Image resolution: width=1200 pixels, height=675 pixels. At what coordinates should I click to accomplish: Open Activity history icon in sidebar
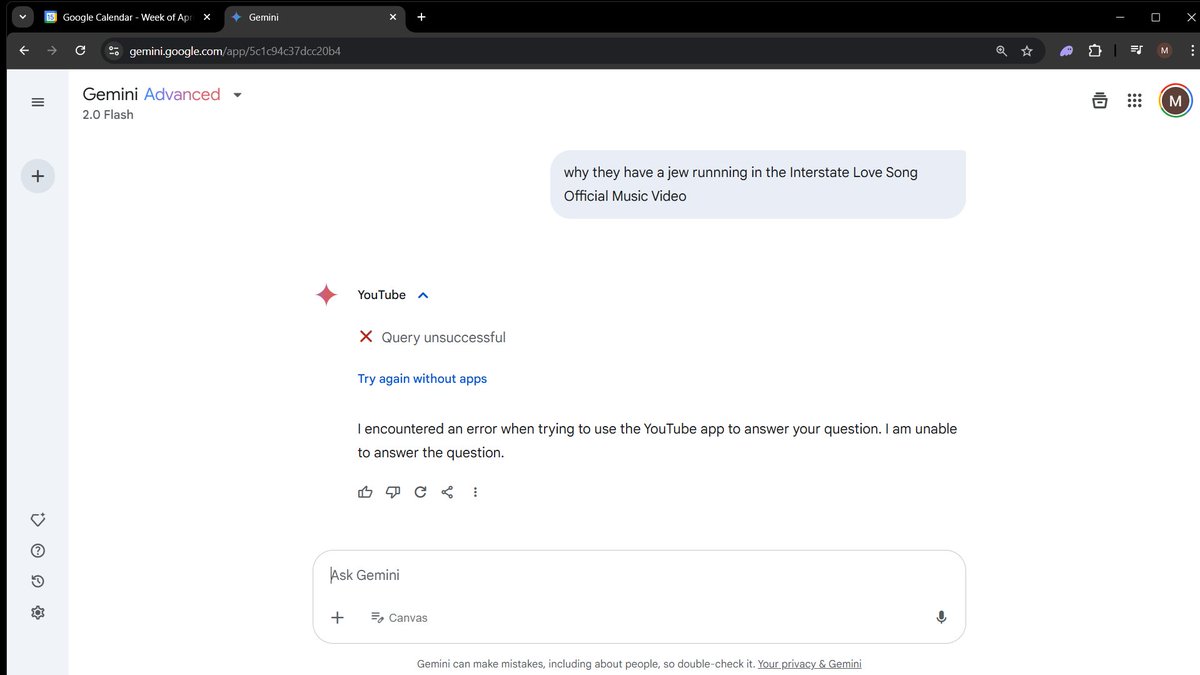[x=38, y=581]
